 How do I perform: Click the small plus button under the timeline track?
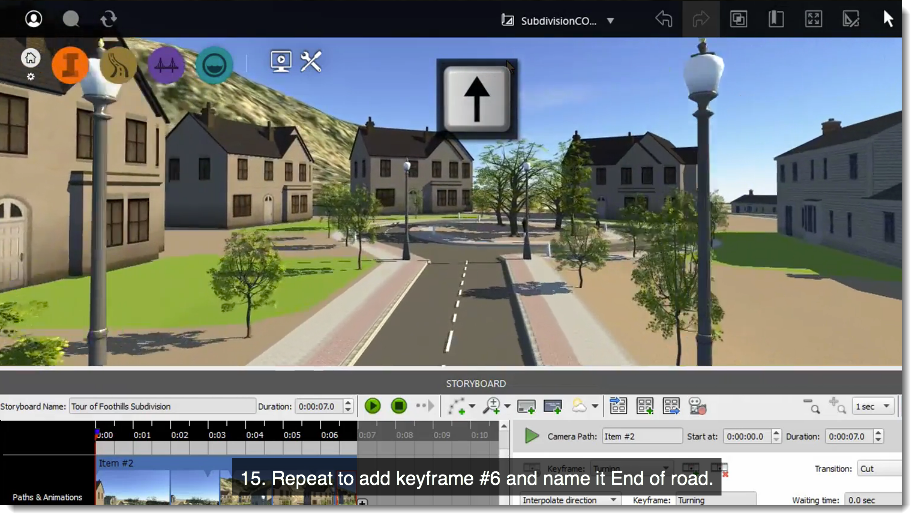click(363, 502)
